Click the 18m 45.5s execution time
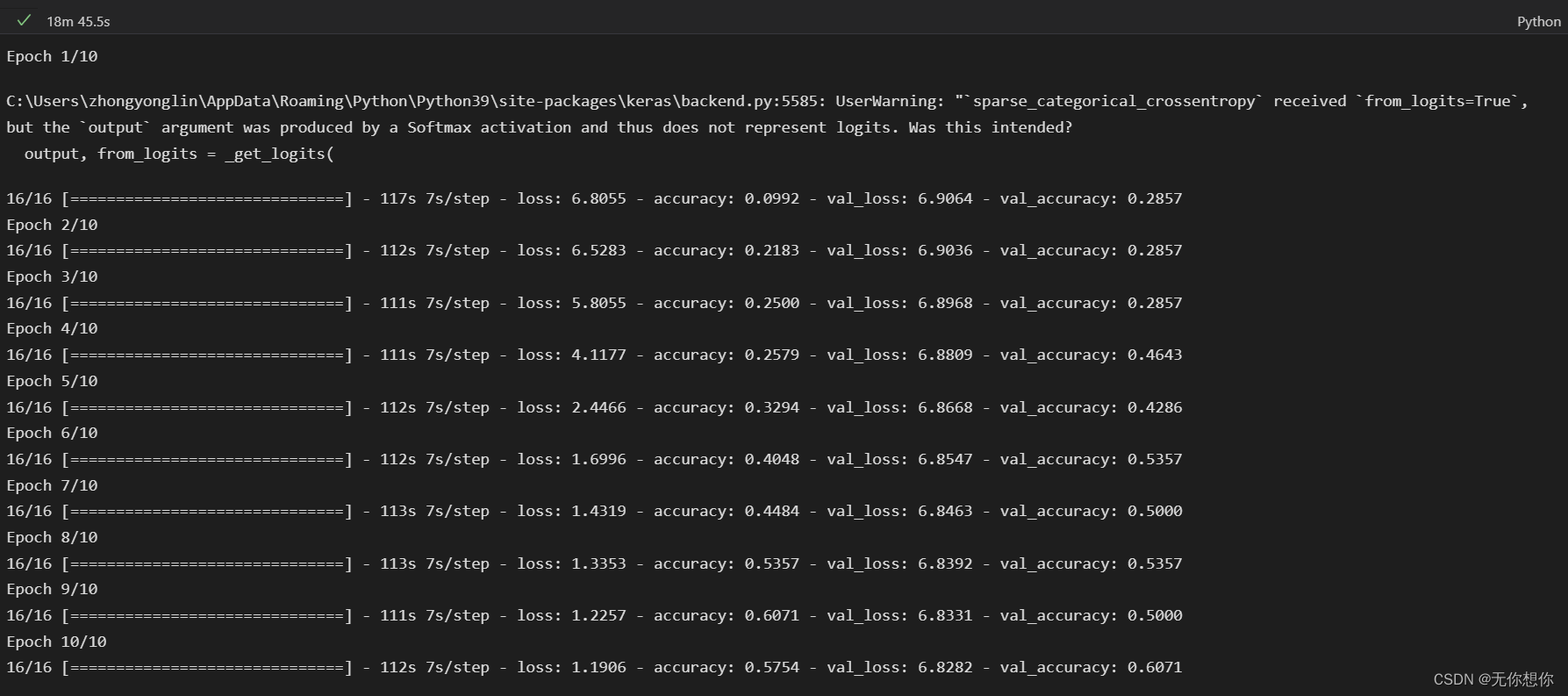 pos(78,21)
